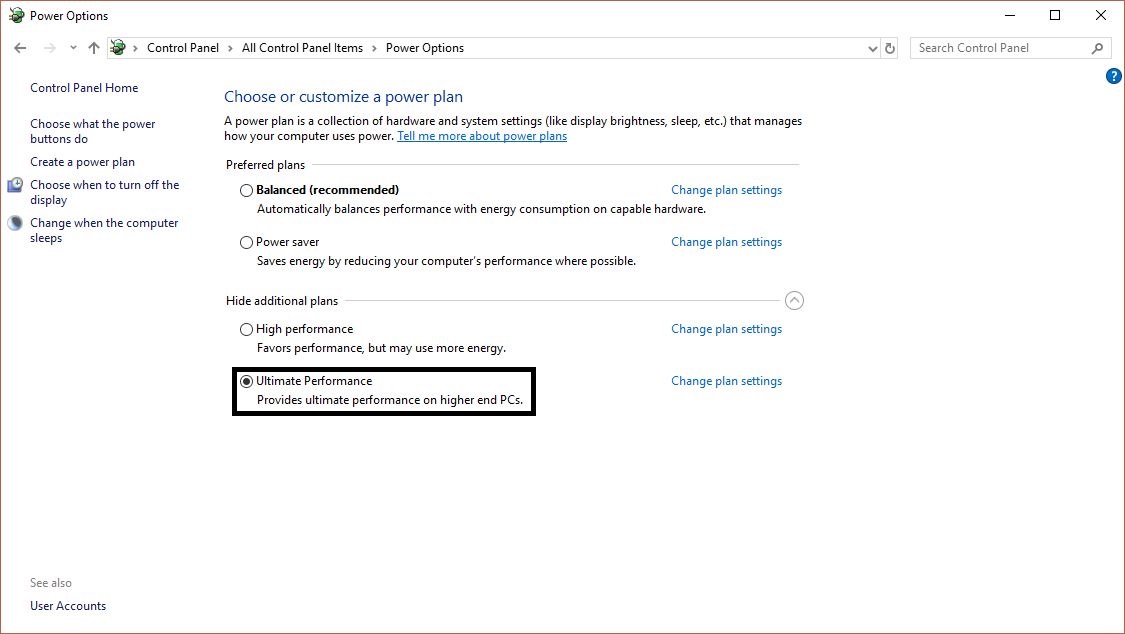Expand chevron after Control Panel breadcrumb

click(x=230, y=49)
